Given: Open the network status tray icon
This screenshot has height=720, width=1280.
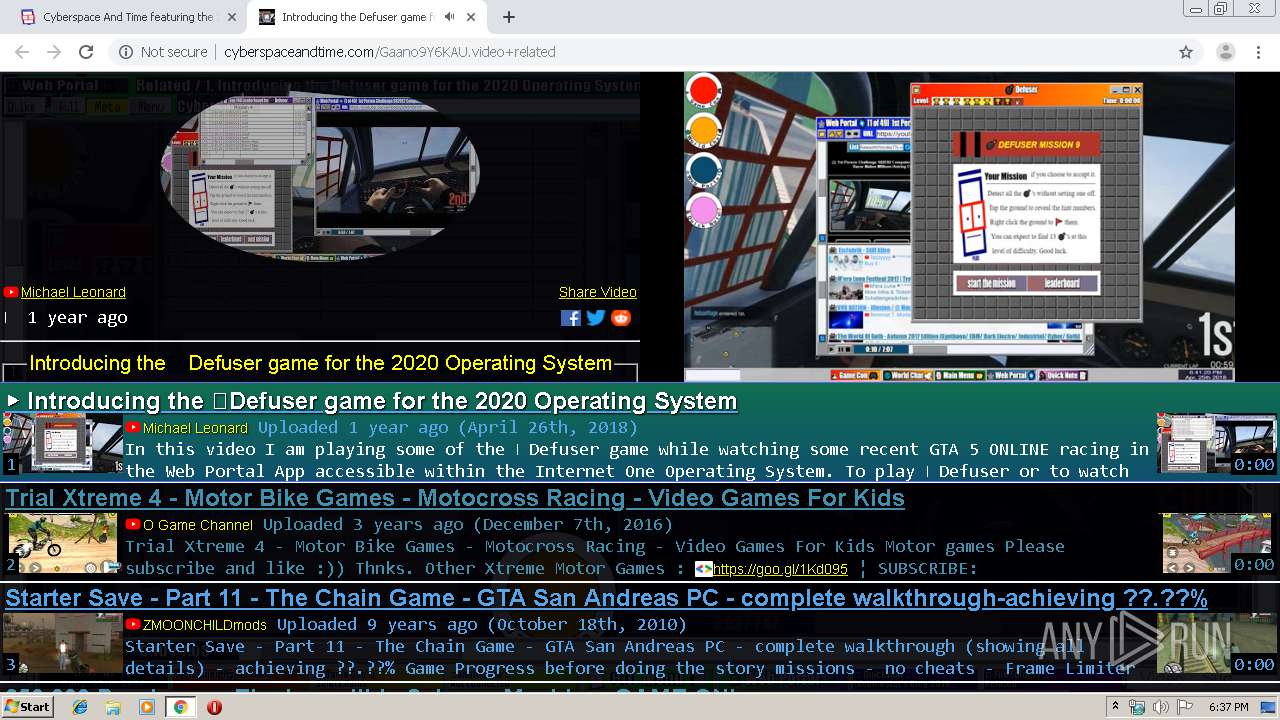Looking at the screenshot, I should 1137,707.
